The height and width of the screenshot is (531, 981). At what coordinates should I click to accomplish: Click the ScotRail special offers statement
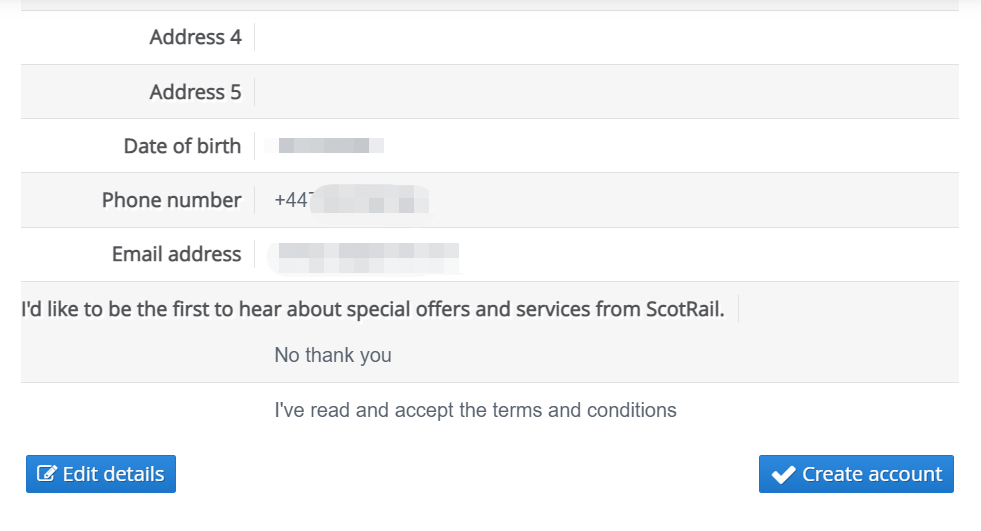tap(373, 309)
